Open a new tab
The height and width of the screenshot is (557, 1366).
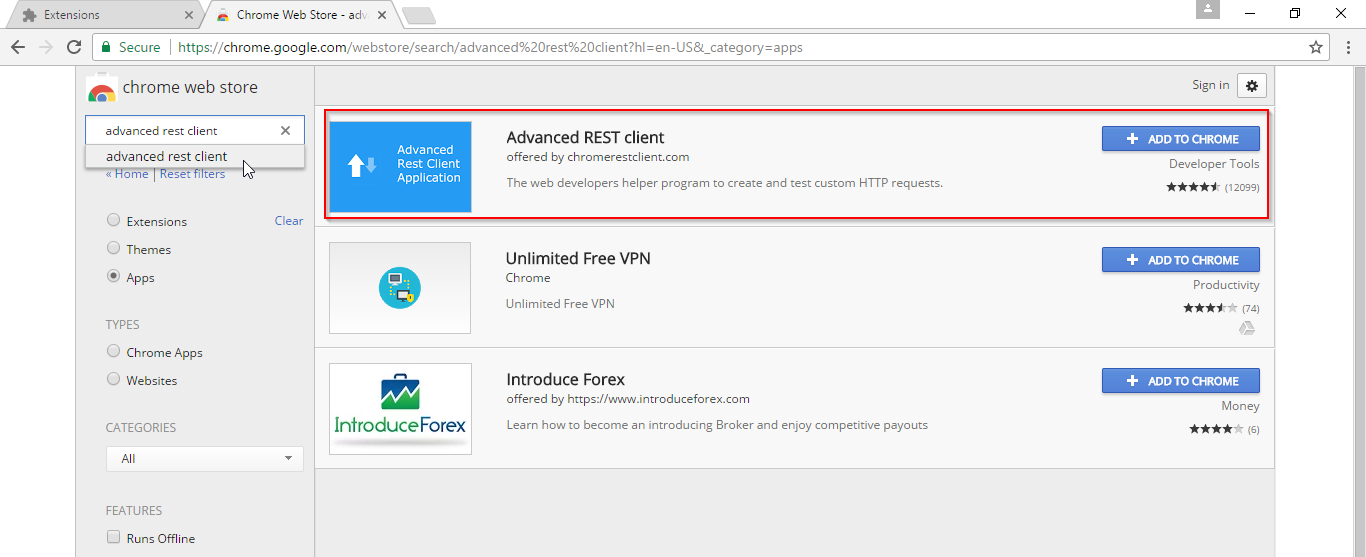pyautogui.click(x=419, y=15)
